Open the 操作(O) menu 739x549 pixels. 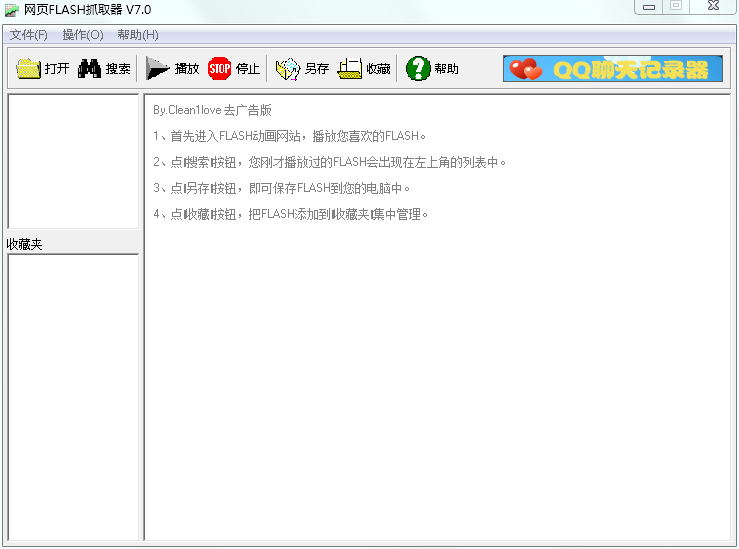point(82,35)
